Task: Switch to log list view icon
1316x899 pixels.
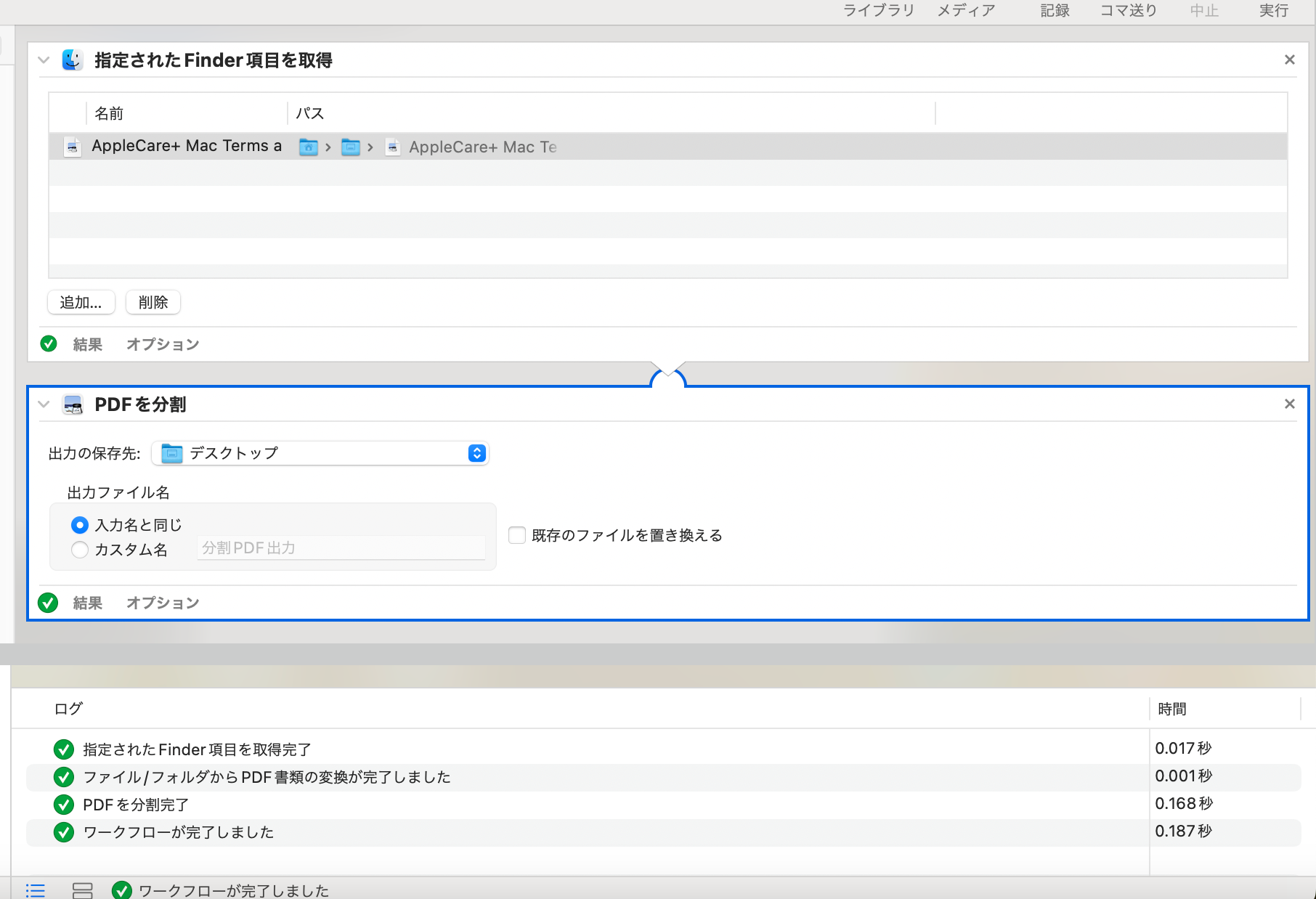Action: point(36,890)
